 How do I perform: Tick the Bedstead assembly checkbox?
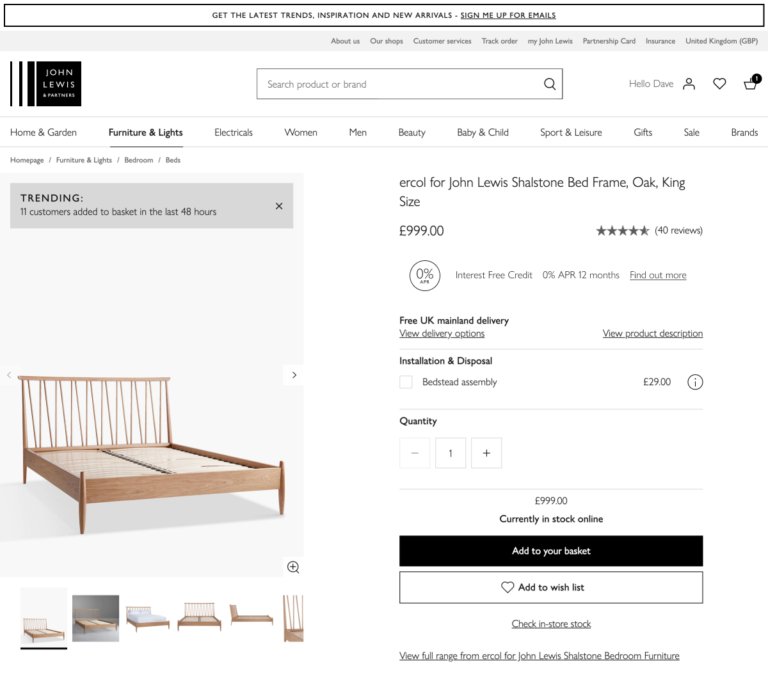point(406,382)
